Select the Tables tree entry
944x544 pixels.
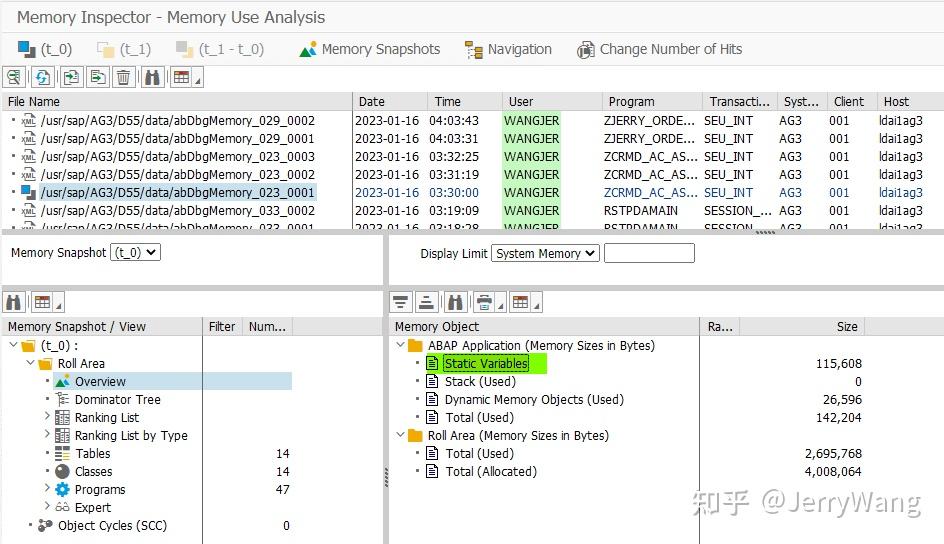tap(93, 454)
